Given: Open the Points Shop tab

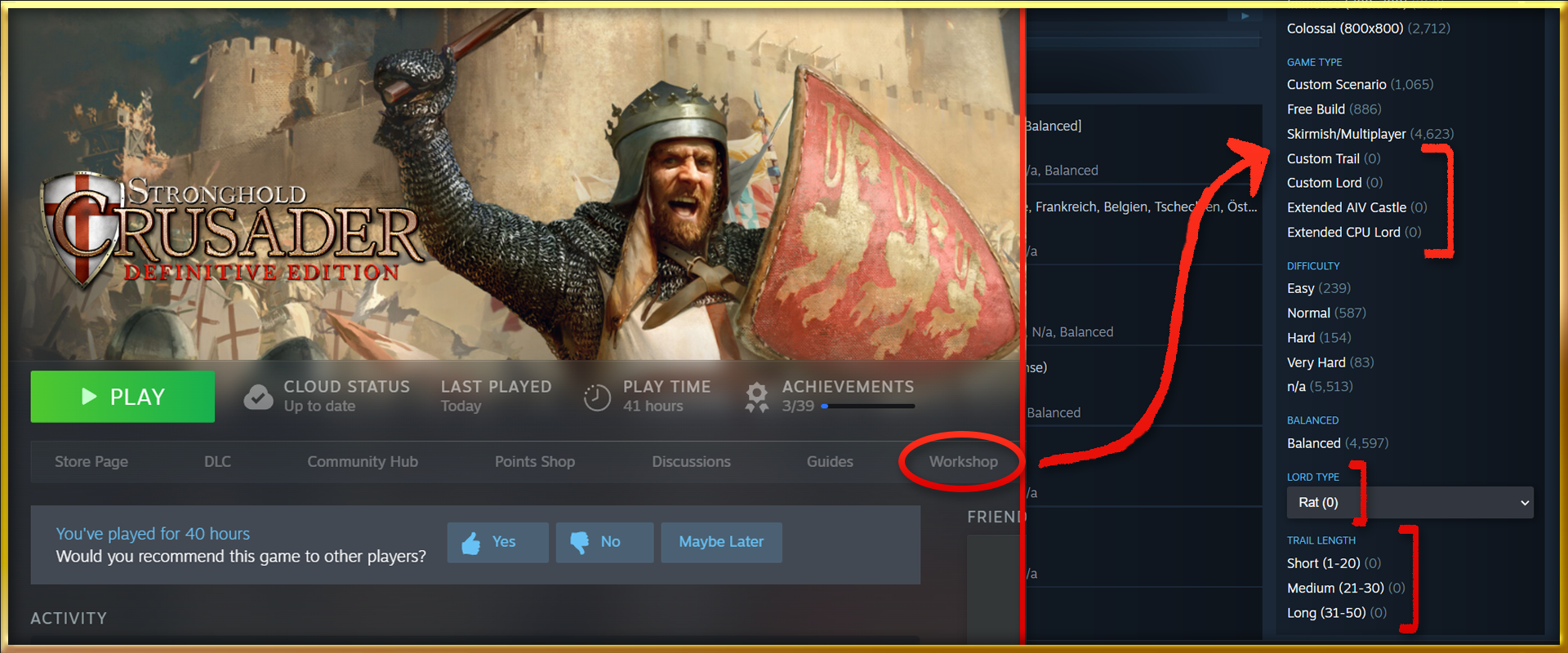Looking at the screenshot, I should tap(535, 462).
